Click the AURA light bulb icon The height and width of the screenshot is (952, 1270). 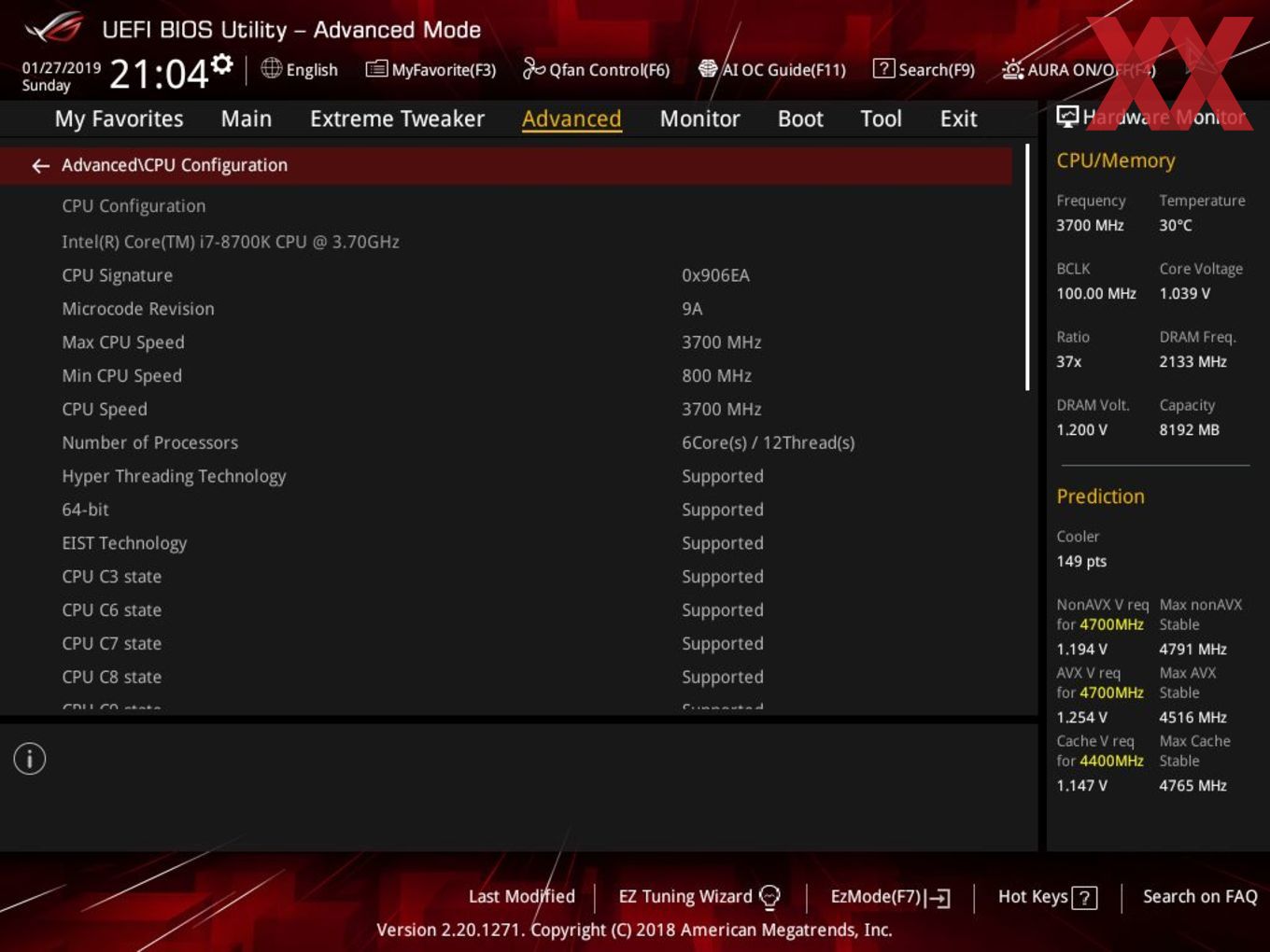1012,69
